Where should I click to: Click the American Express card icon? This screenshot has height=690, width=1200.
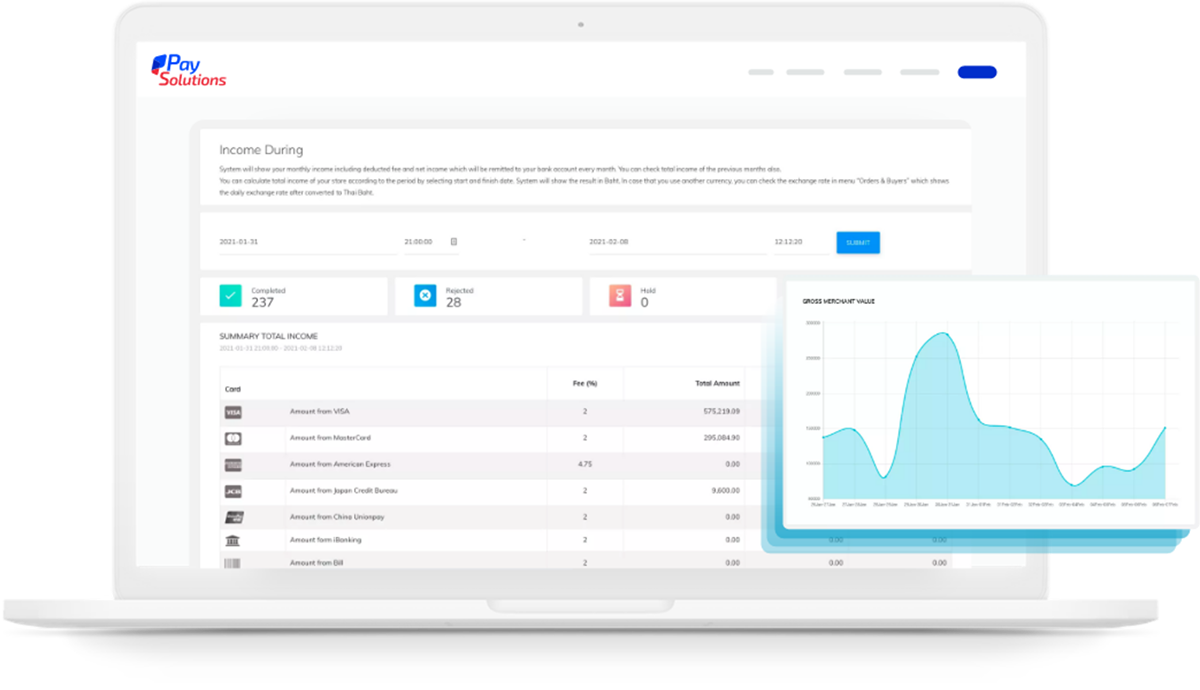[x=233, y=465]
